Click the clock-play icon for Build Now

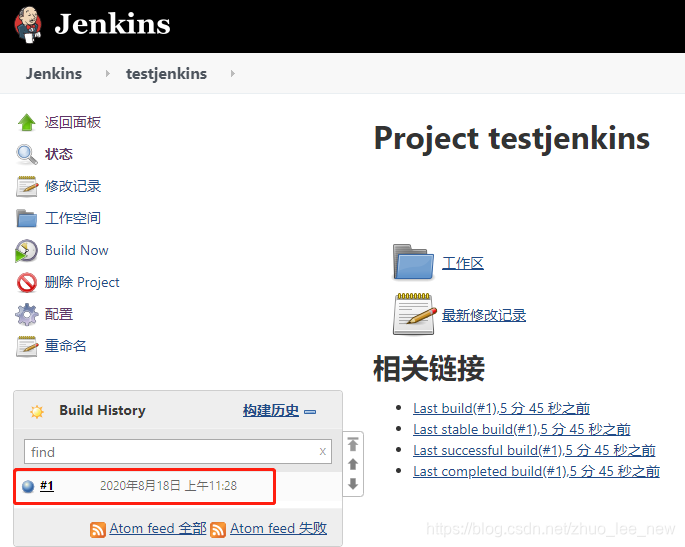point(27,250)
